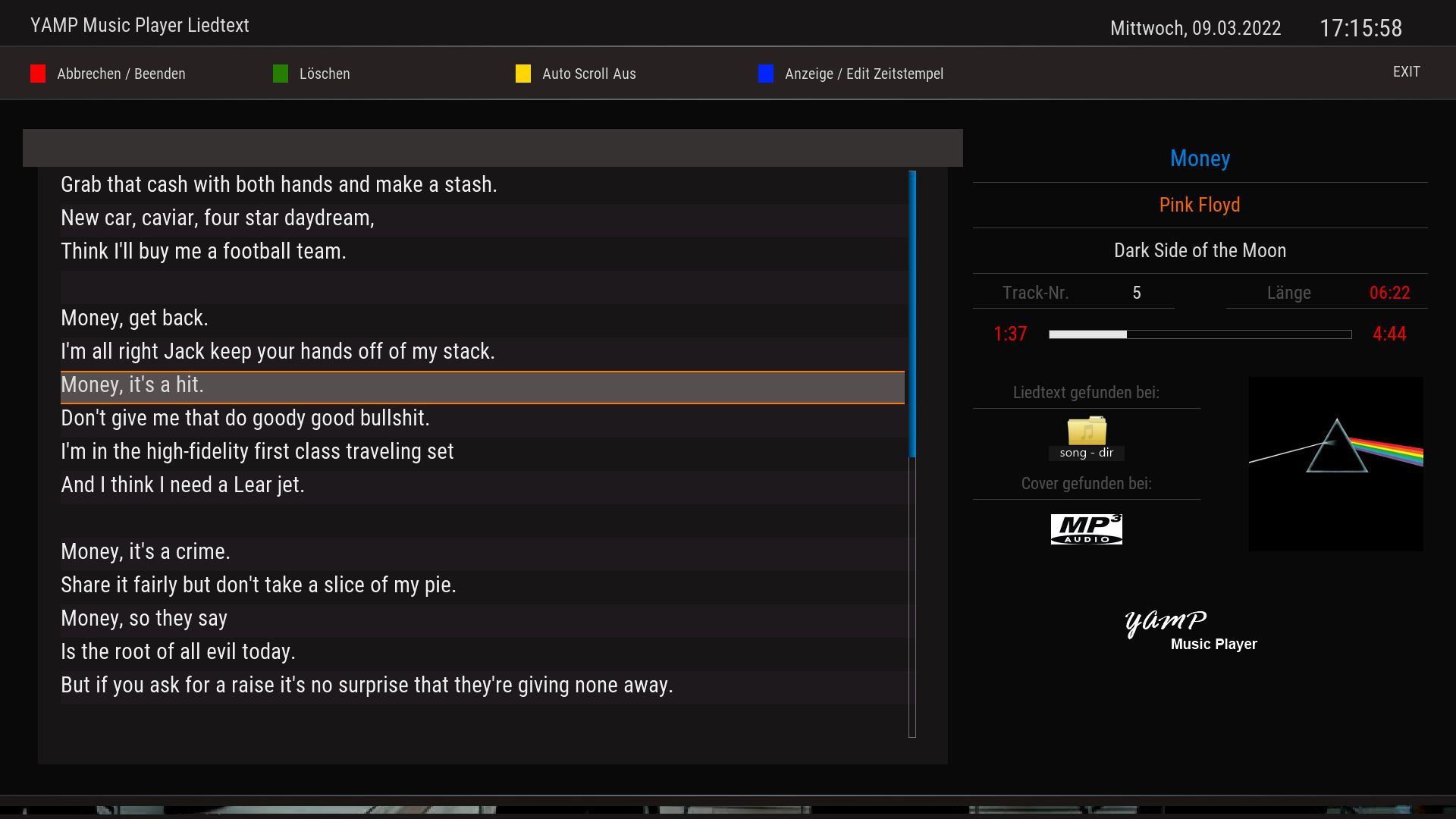The height and width of the screenshot is (819, 1456).
Task: Click the Auto Scroll Aus text
Action: (588, 74)
